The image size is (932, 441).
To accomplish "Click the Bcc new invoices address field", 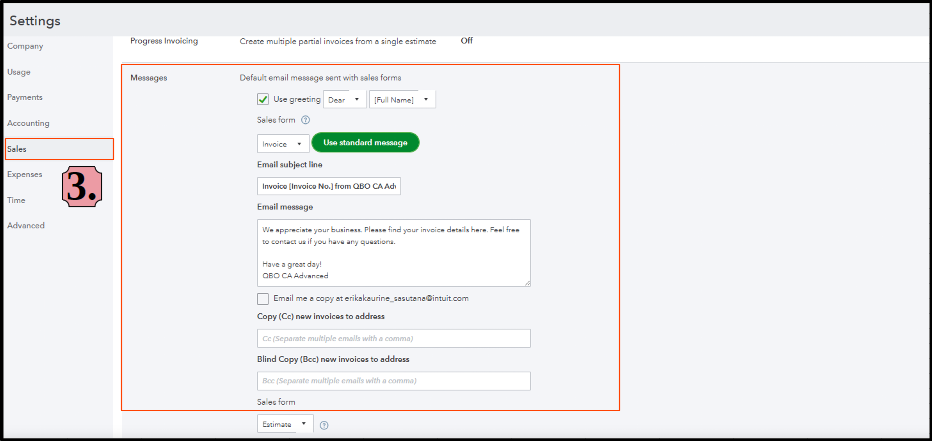I will (394, 381).
